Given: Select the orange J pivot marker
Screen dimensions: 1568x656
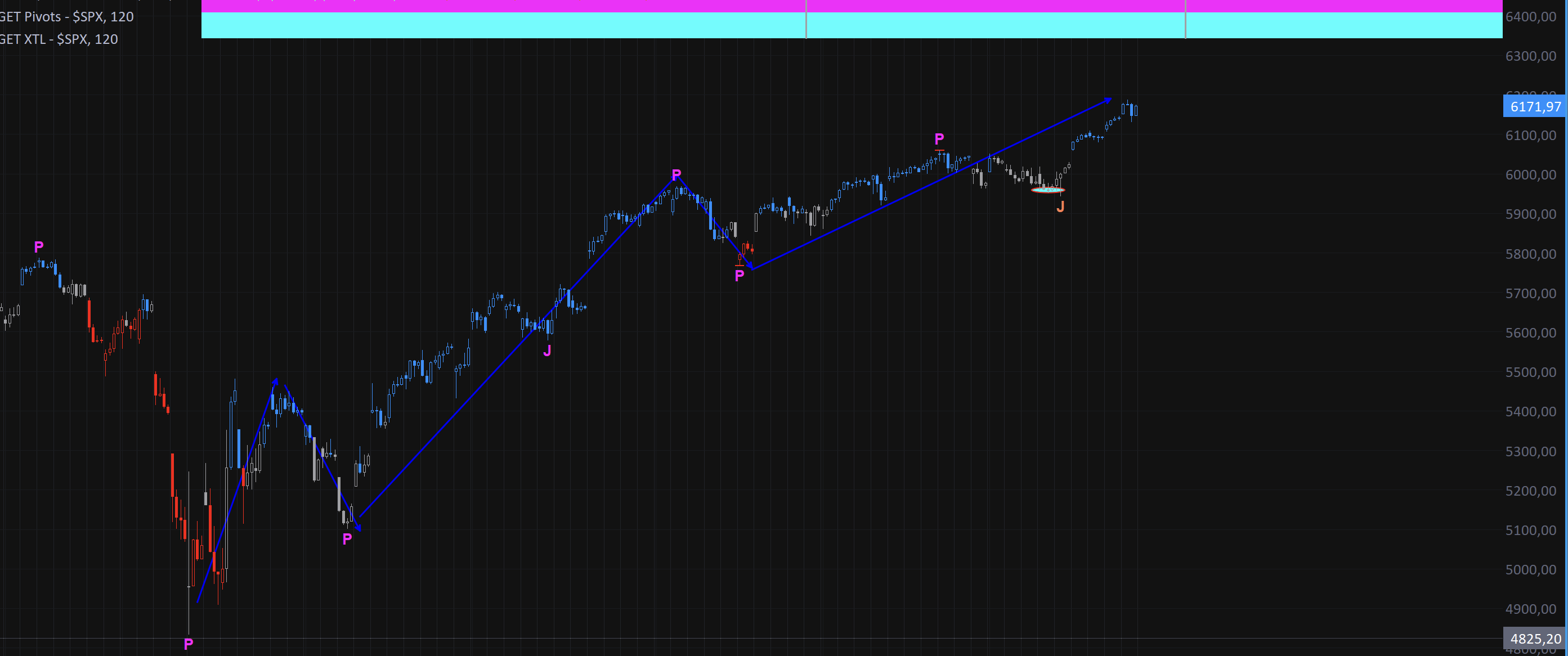Looking at the screenshot, I should click(x=1060, y=207).
